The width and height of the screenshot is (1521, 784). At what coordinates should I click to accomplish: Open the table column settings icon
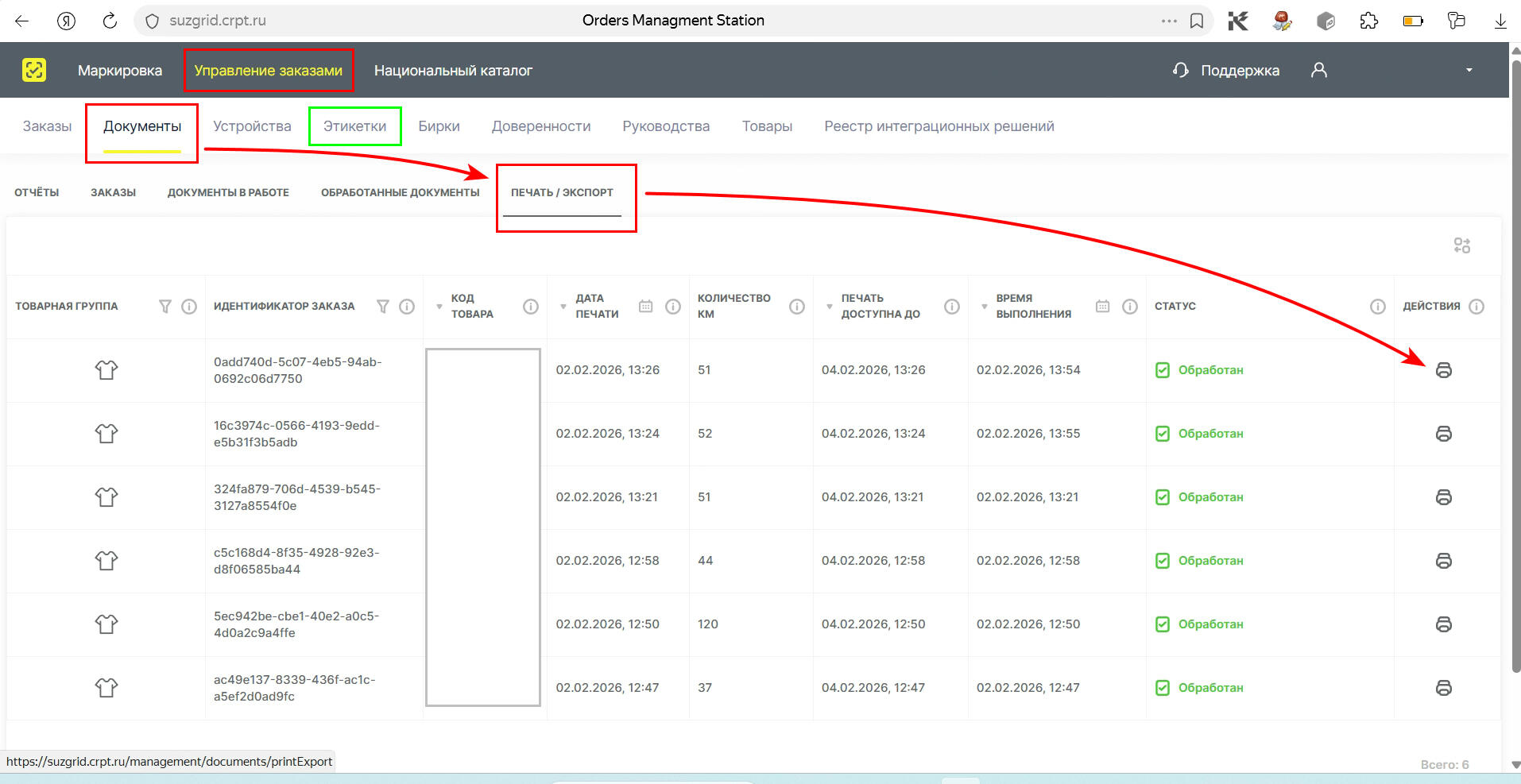pos(1461,245)
